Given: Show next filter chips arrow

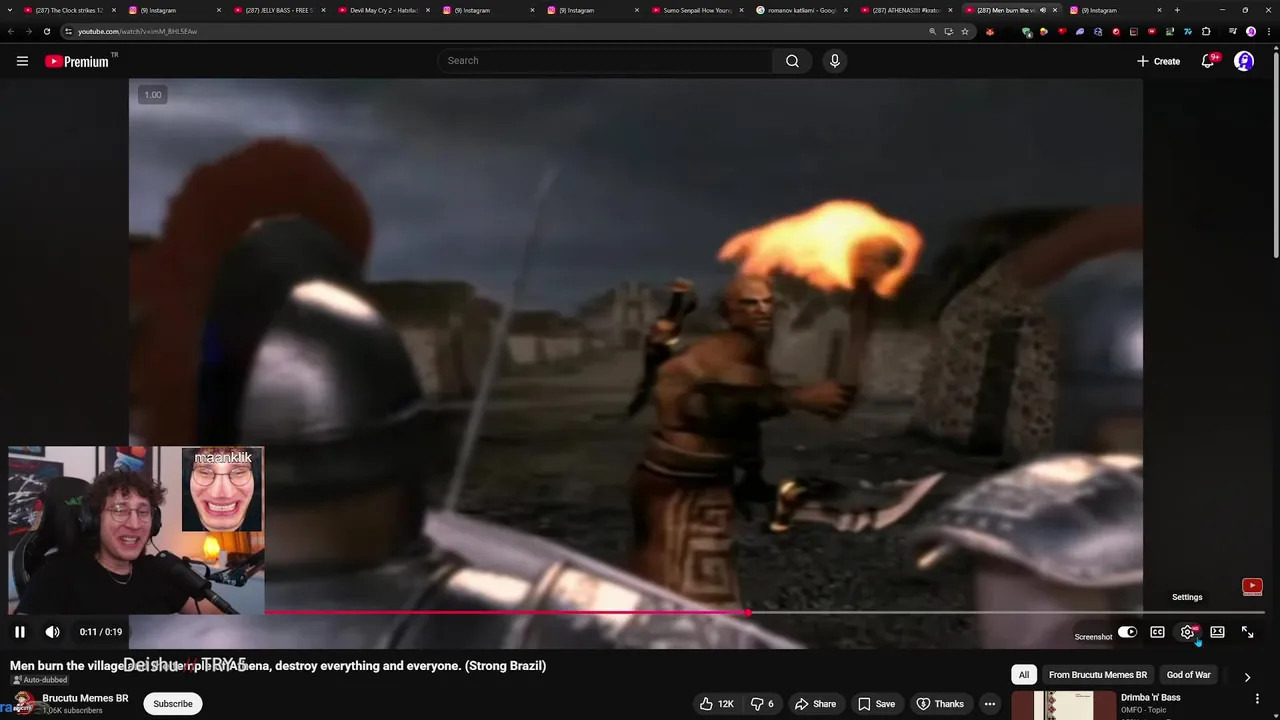Looking at the screenshot, I should (x=1247, y=677).
